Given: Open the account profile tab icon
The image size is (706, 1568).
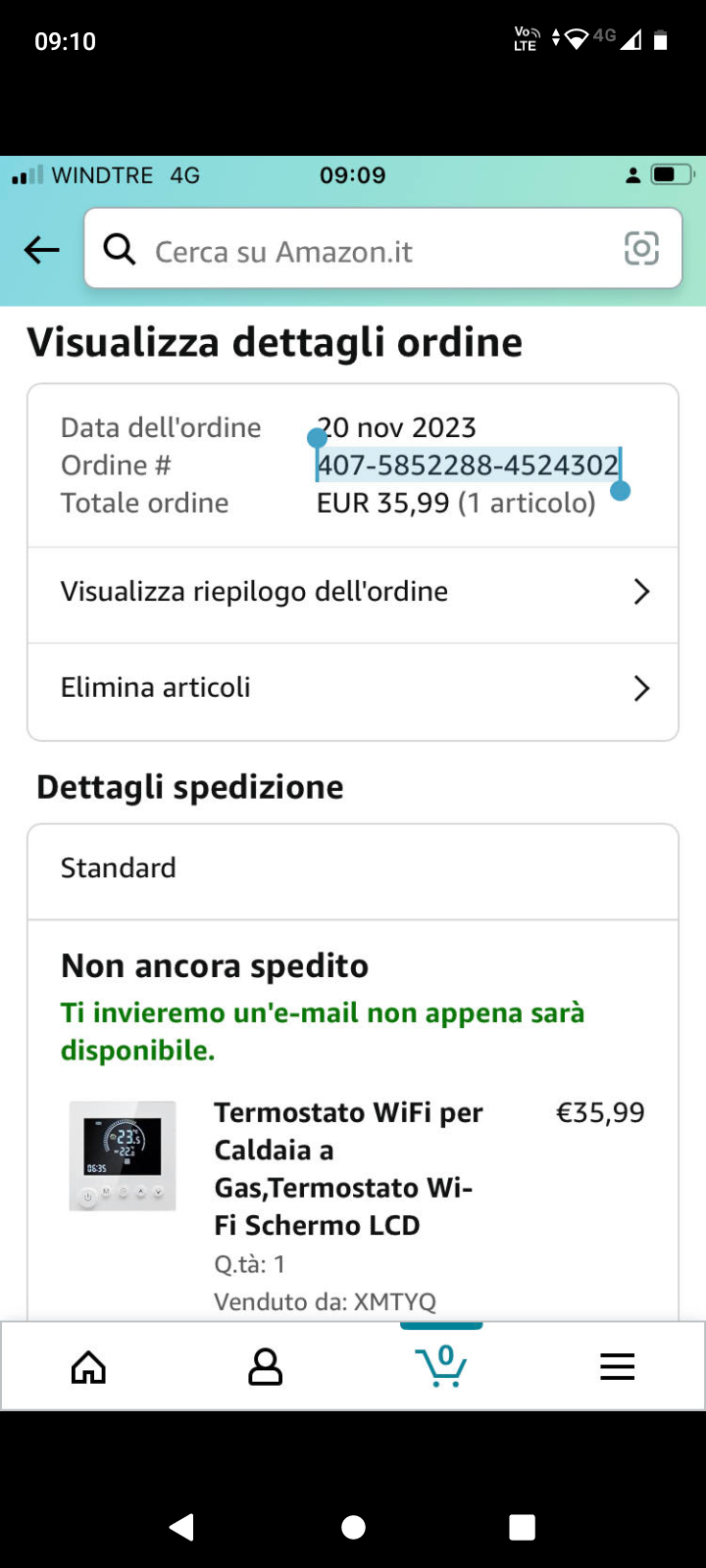Looking at the screenshot, I should tap(265, 1367).
